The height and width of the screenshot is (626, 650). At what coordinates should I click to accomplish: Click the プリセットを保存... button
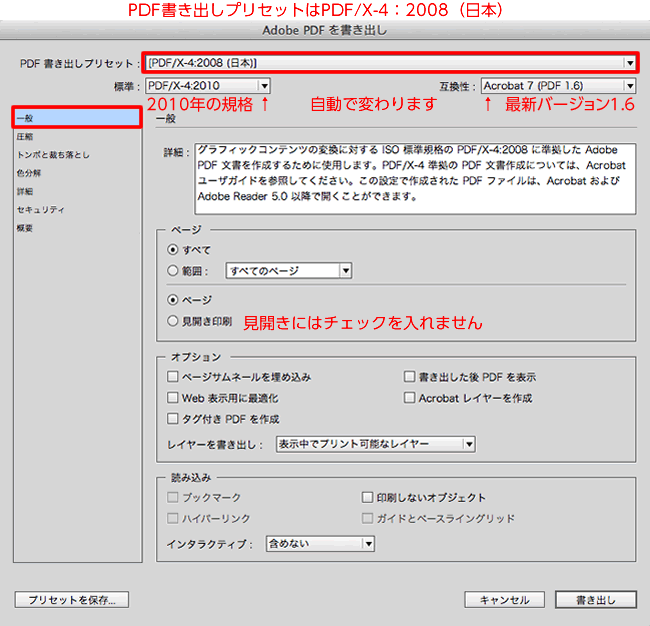point(72,600)
